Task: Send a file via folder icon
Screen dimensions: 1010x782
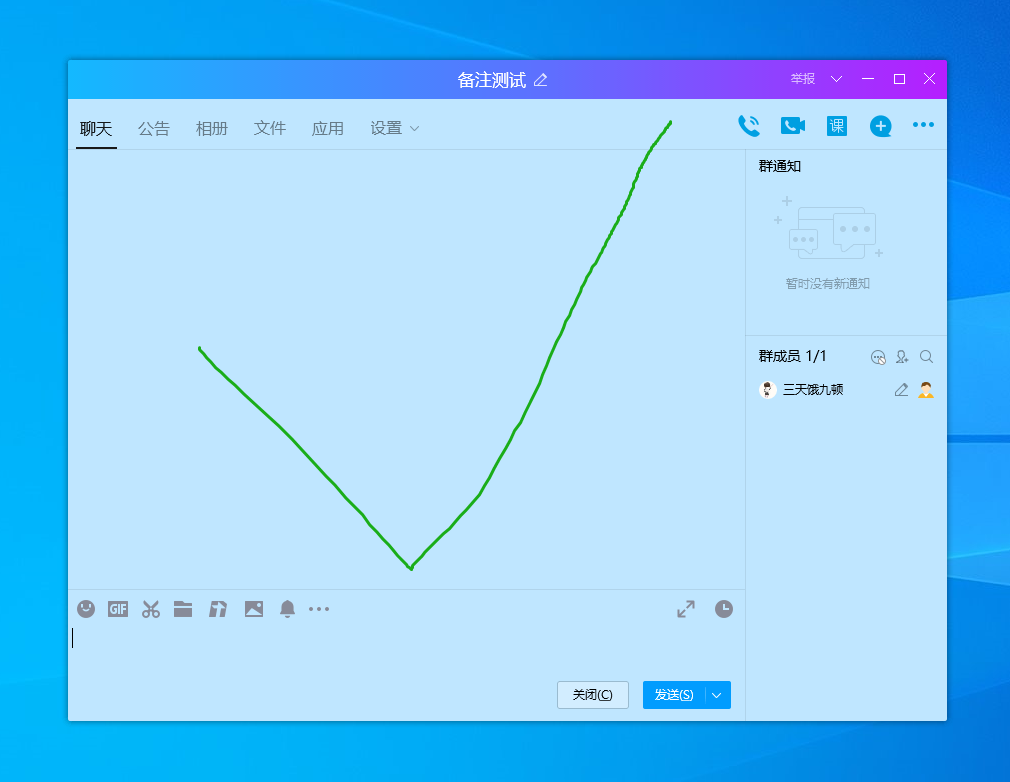Action: point(183,609)
